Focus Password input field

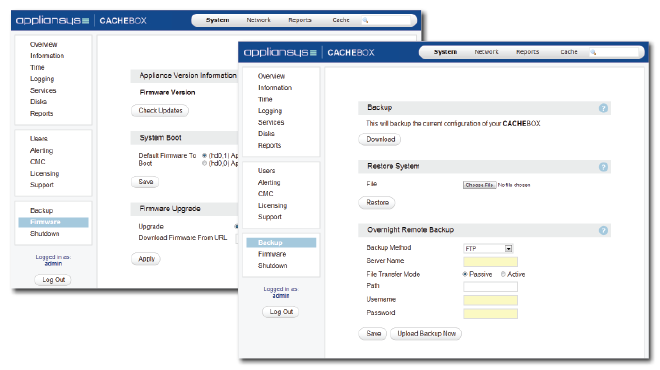coord(490,314)
